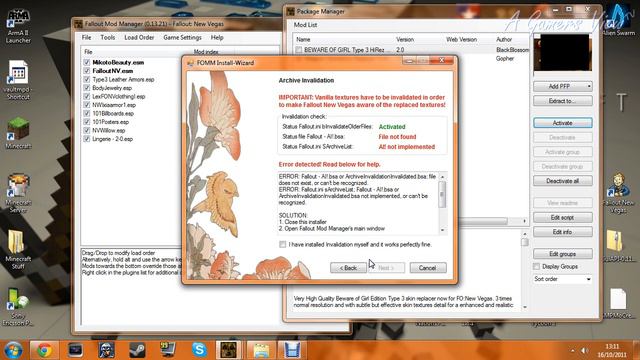
Task: Select LexFONVclothingI.esp entry
Action: click(119, 97)
